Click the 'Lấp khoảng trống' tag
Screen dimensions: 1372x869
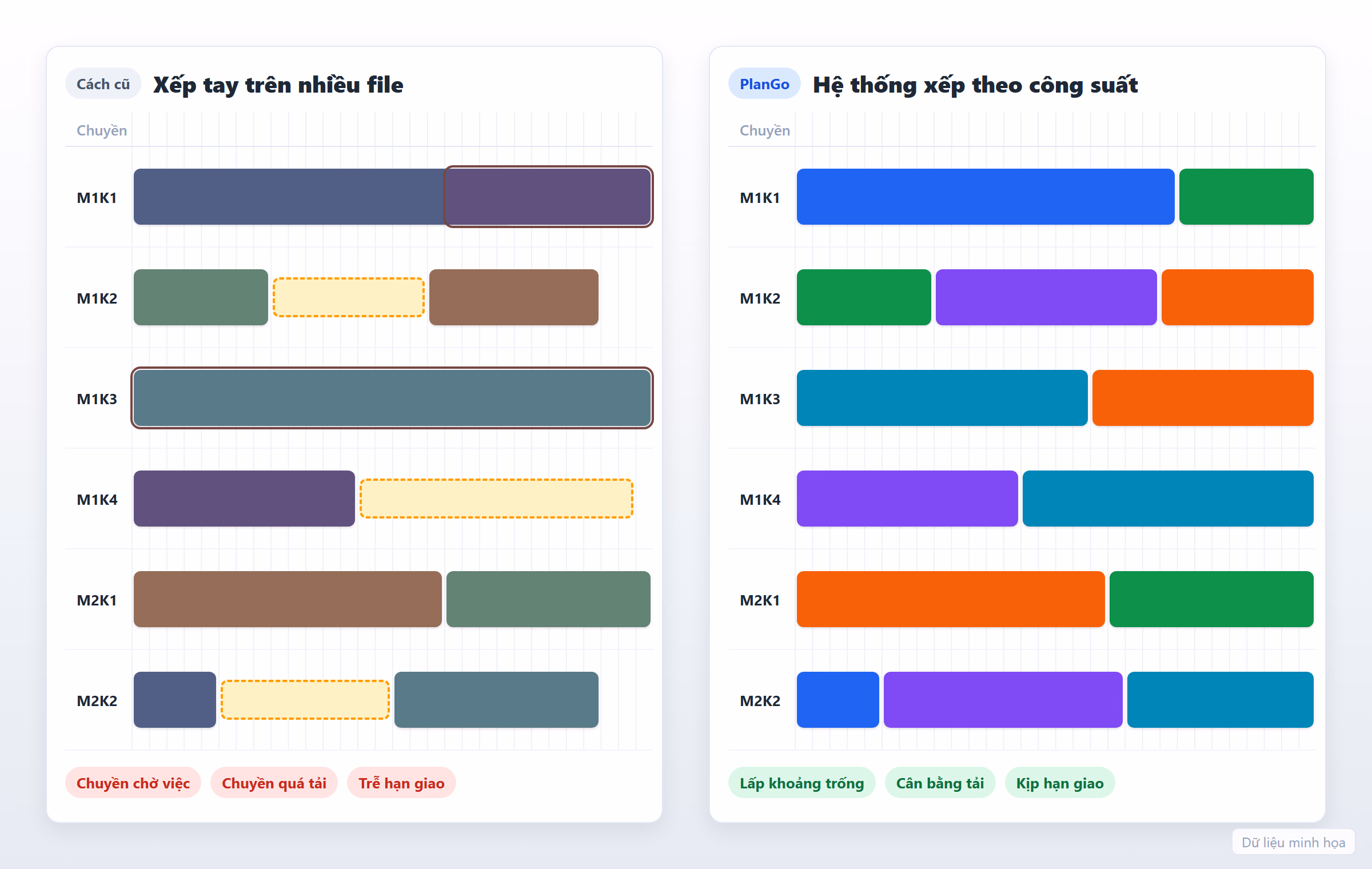click(801, 783)
